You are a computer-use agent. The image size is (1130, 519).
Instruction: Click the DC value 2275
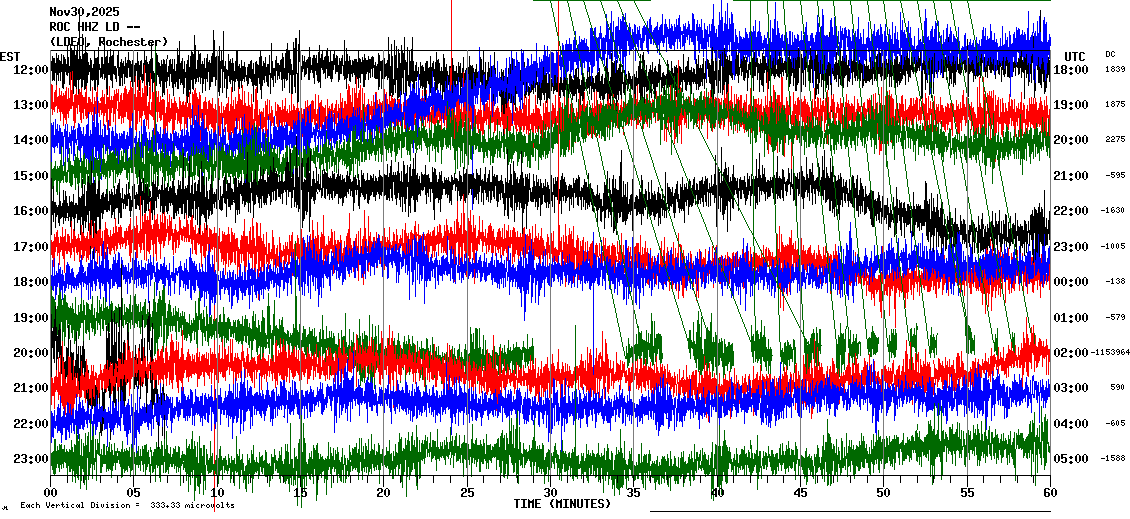point(1115,140)
